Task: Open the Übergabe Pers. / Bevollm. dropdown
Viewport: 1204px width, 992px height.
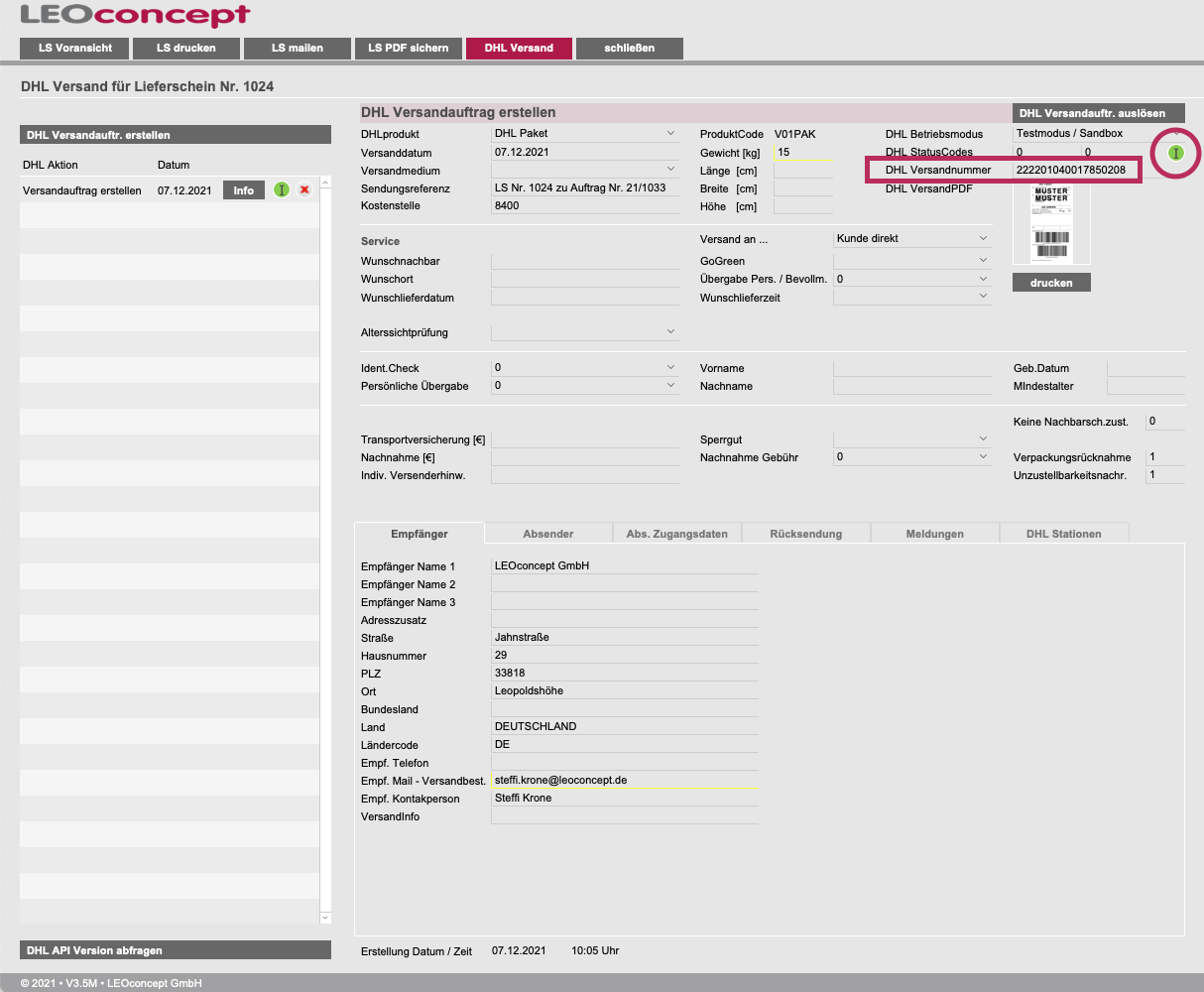Action: click(912, 279)
